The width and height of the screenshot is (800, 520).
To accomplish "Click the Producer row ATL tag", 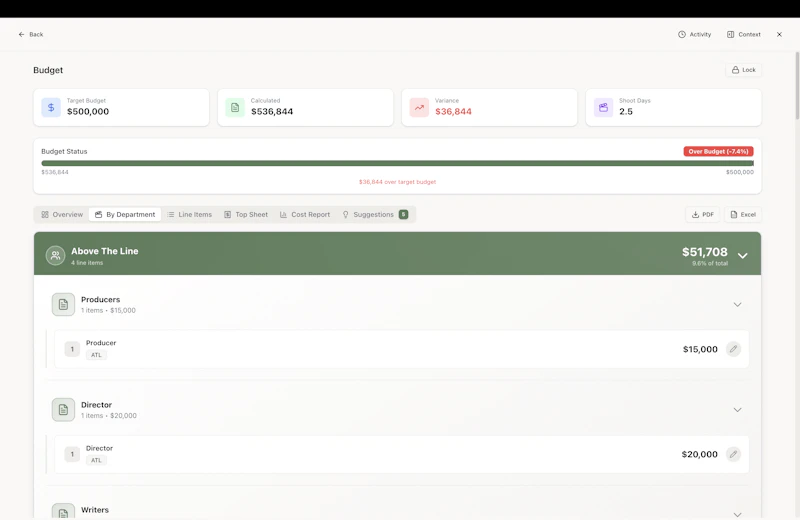I will tap(96, 355).
